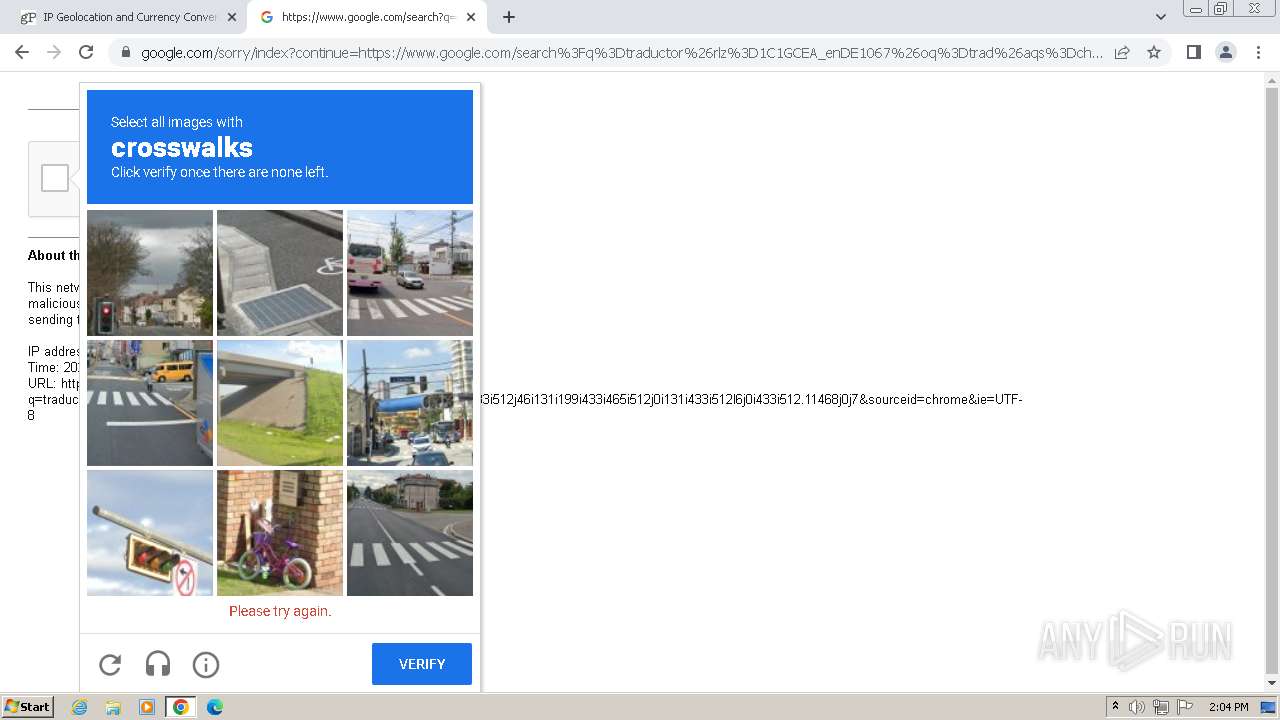Select tile with busy street intersection
Image resolution: width=1280 pixels, height=720 pixels.
(x=410, y=403)
